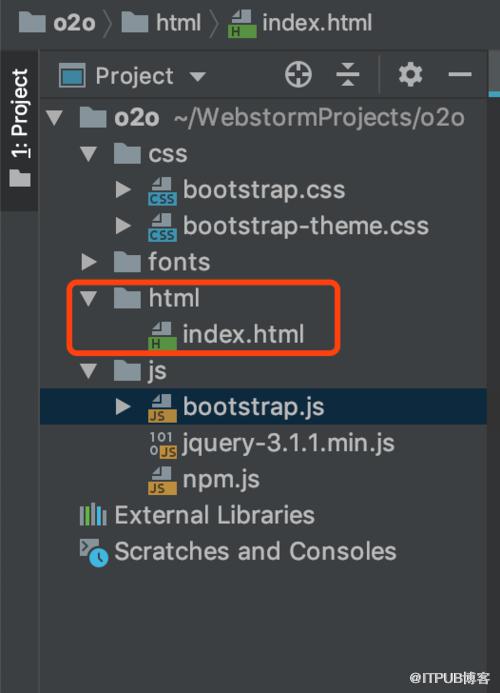This screenshot has width=500, height=693.
Task: Click the Project window icon in header
Action: (x=72, y=76)
